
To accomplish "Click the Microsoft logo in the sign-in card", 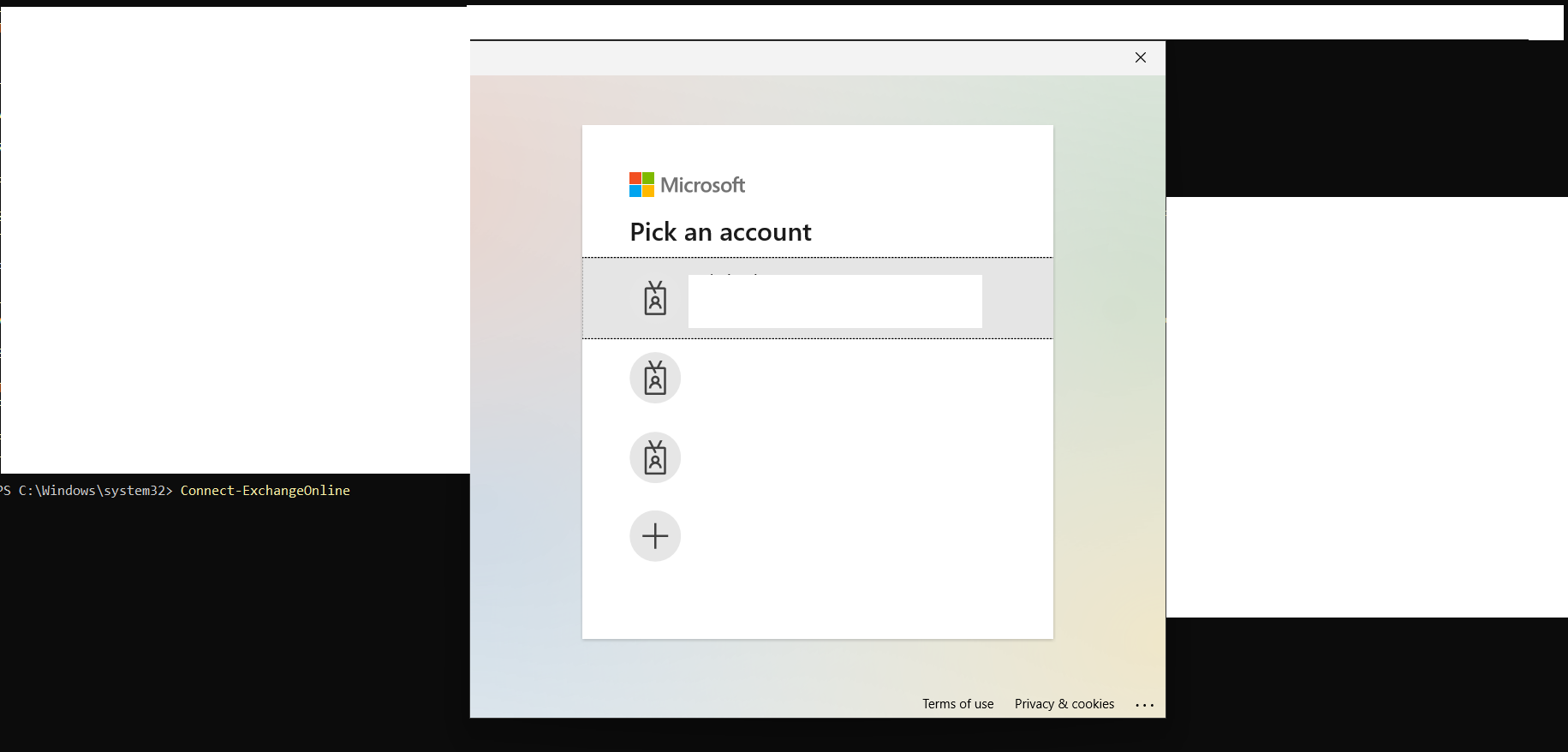I will [x=687, y=185].
